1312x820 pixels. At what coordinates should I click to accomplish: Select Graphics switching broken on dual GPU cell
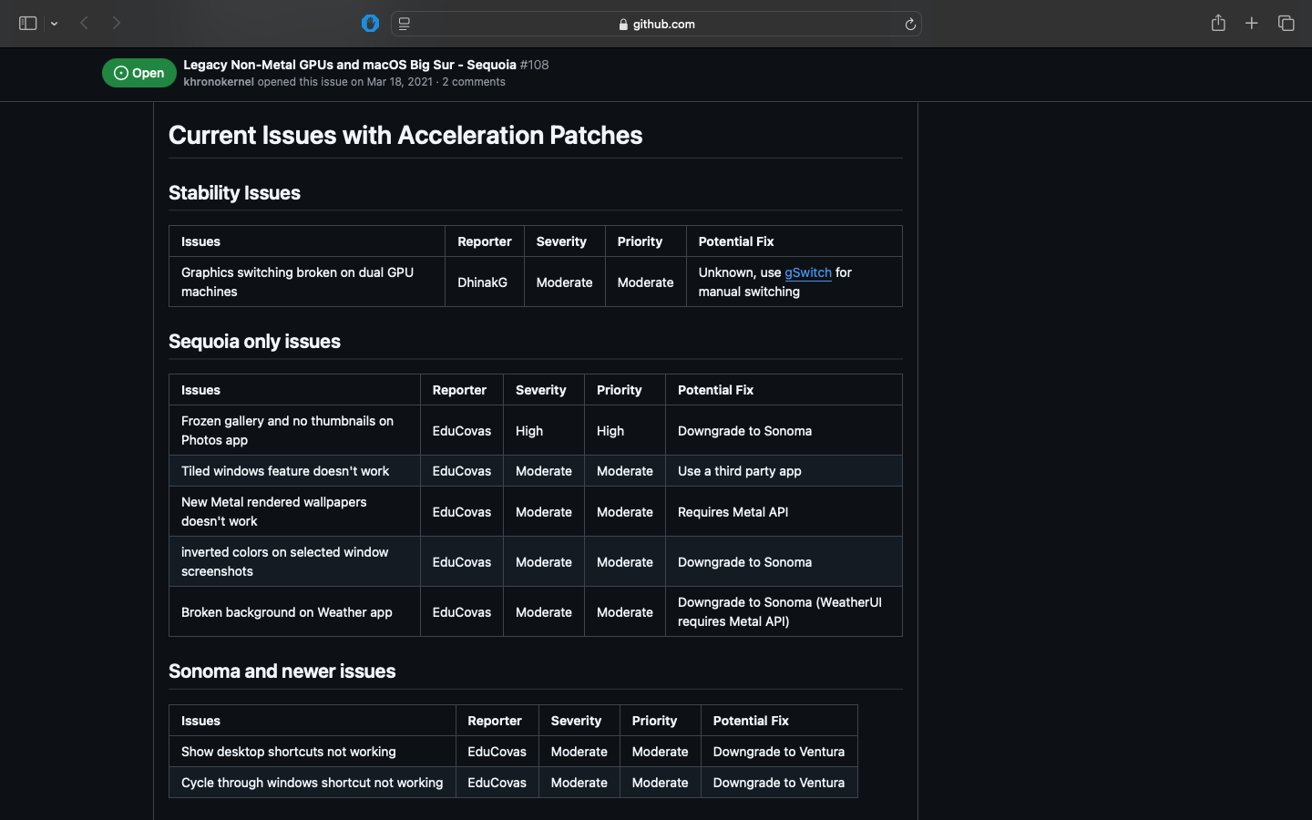[x=307, y=282]
